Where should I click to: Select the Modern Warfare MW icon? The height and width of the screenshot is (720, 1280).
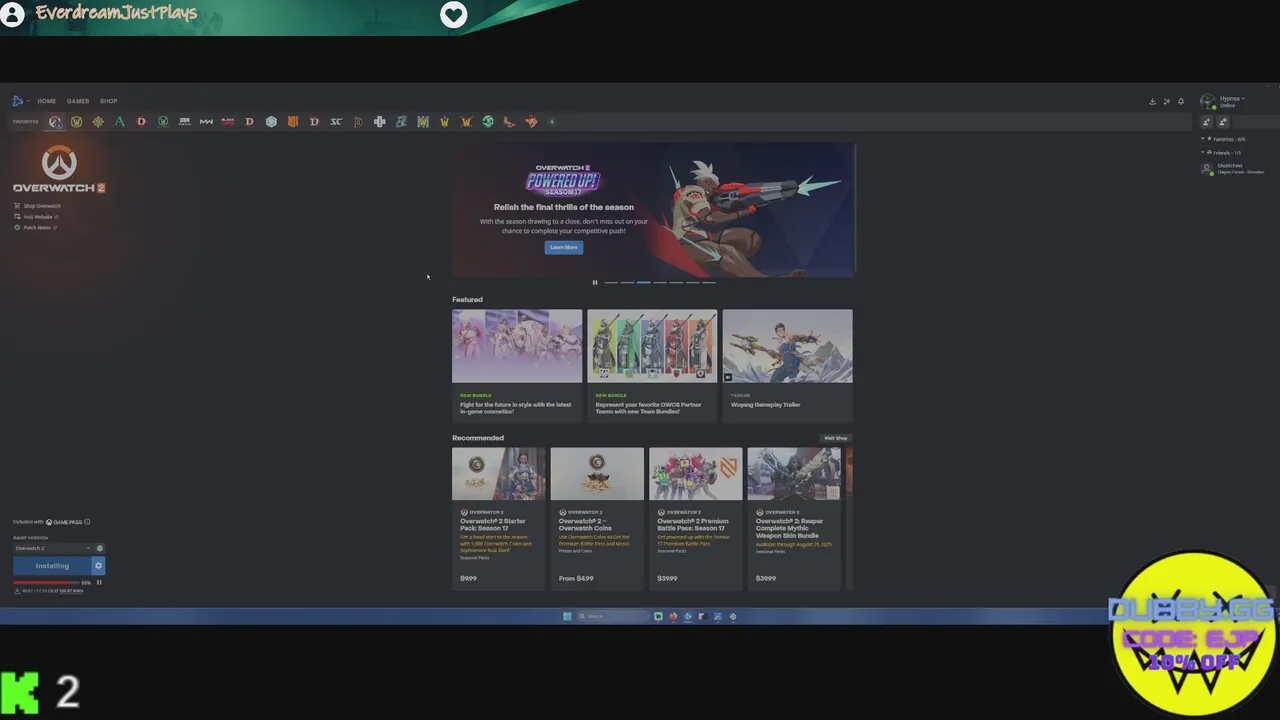[x=206, y=122]
